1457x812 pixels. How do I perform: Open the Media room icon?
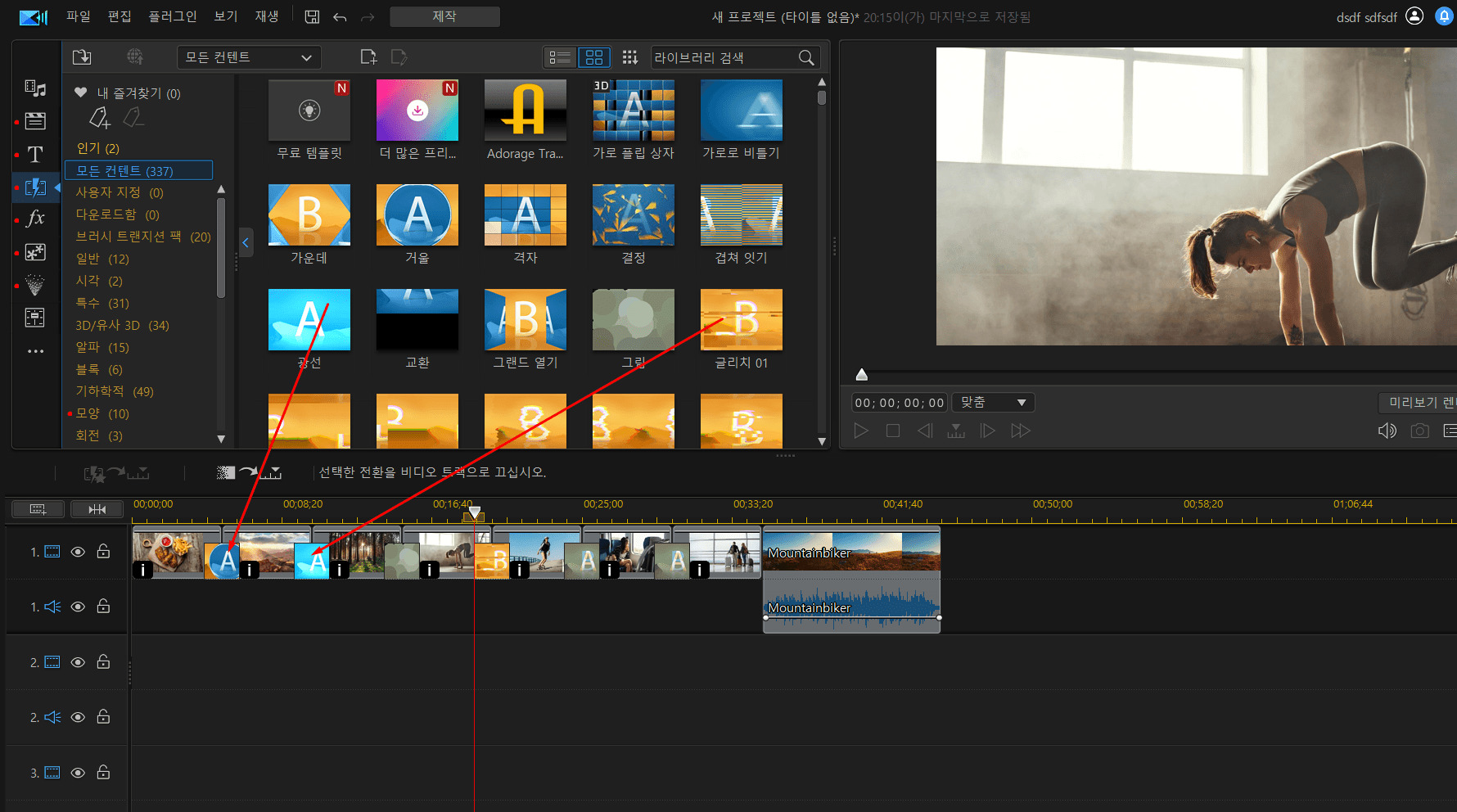(35, 88)
